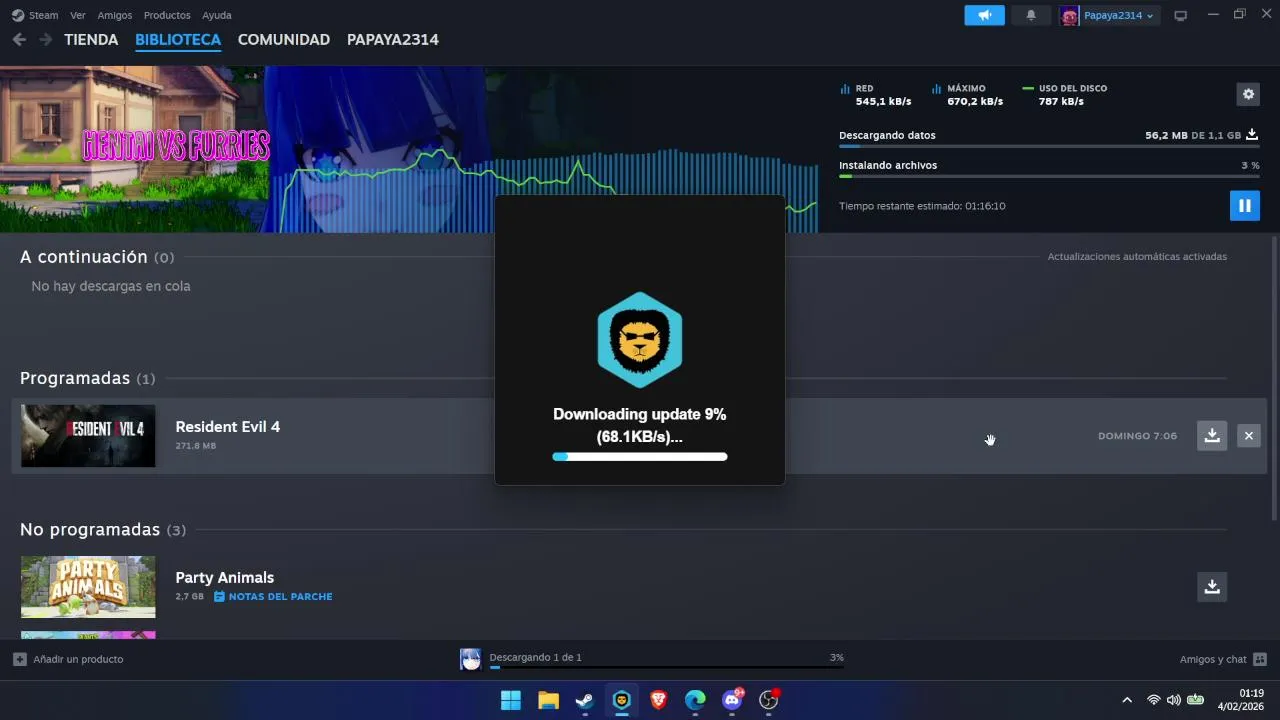Select the Party Animals title

coord(225,578)
